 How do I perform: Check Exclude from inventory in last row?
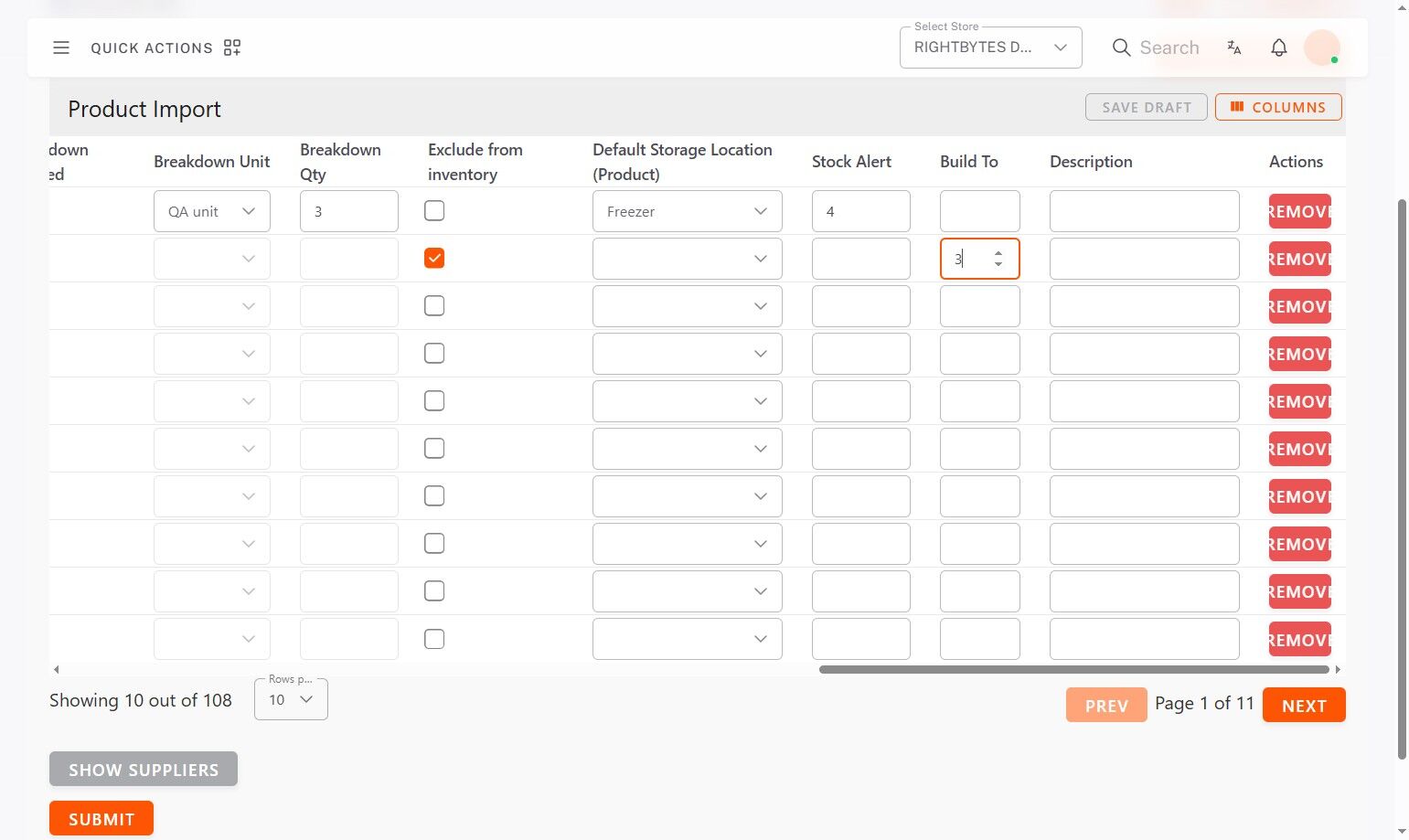coord(434,639)
